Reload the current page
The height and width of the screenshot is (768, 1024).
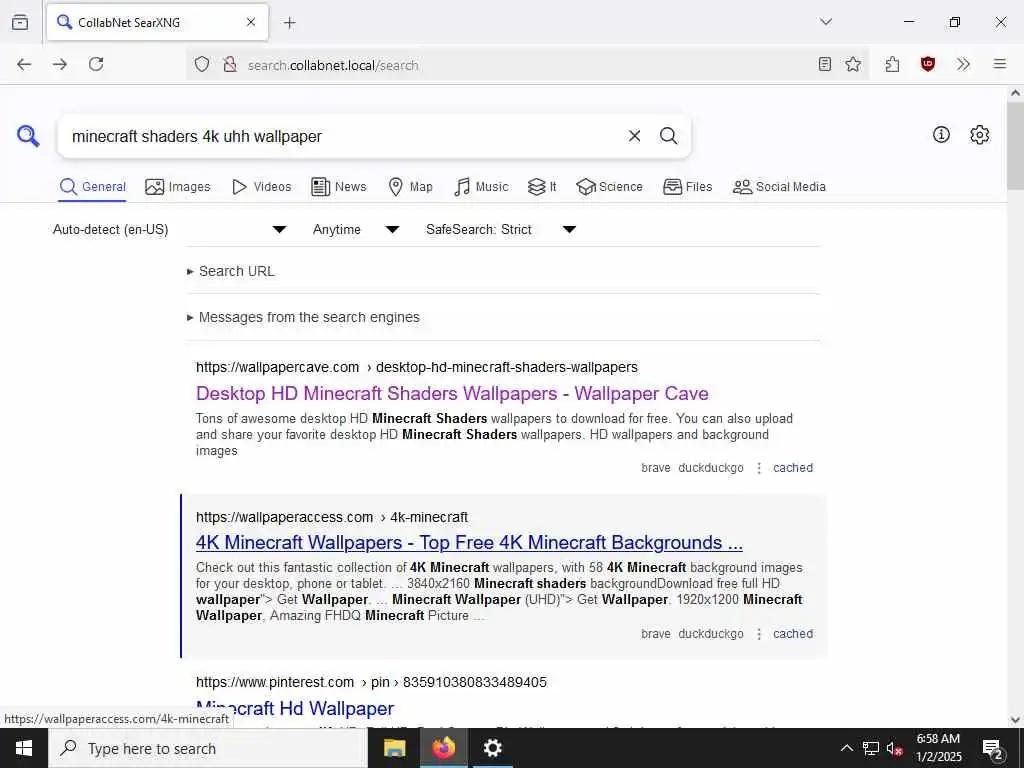point(96,64)
